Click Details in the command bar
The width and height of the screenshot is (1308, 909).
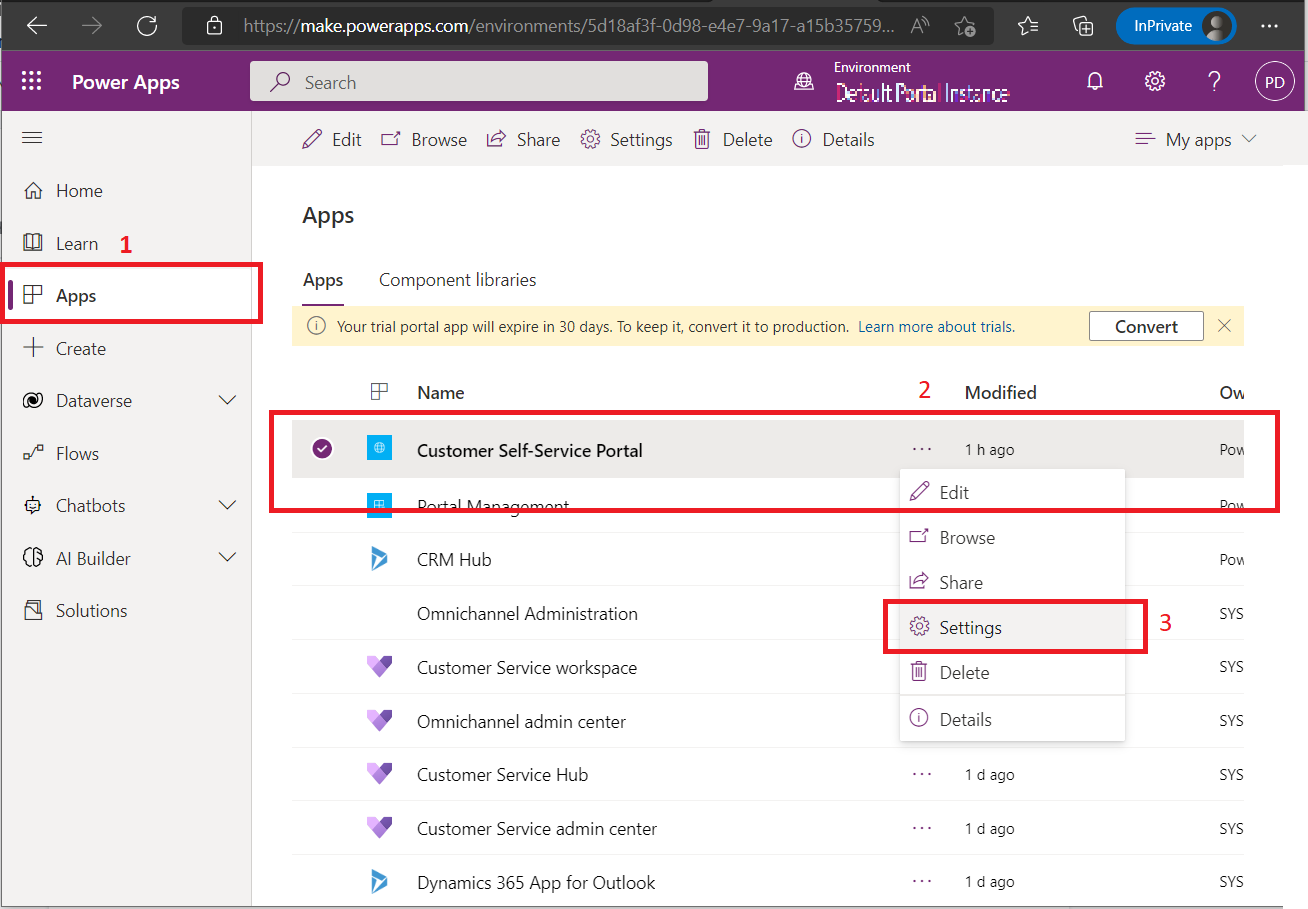(833, 140)
